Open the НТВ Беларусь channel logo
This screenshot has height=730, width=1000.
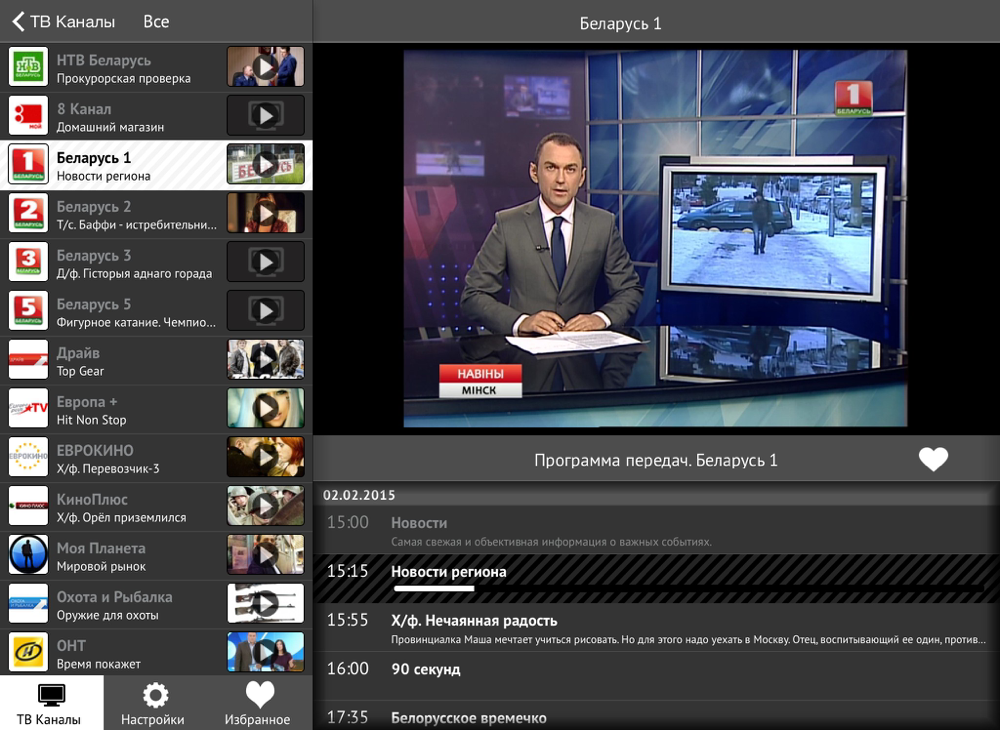[28, 66]
